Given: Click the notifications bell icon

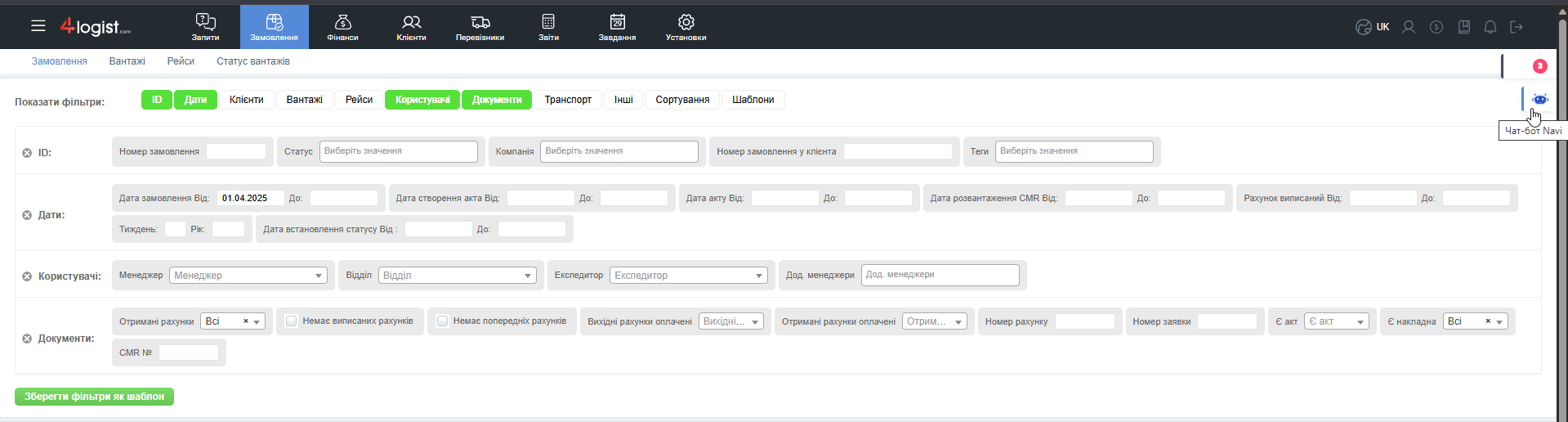Looking at the screenshot, I should pos(1490,27).
